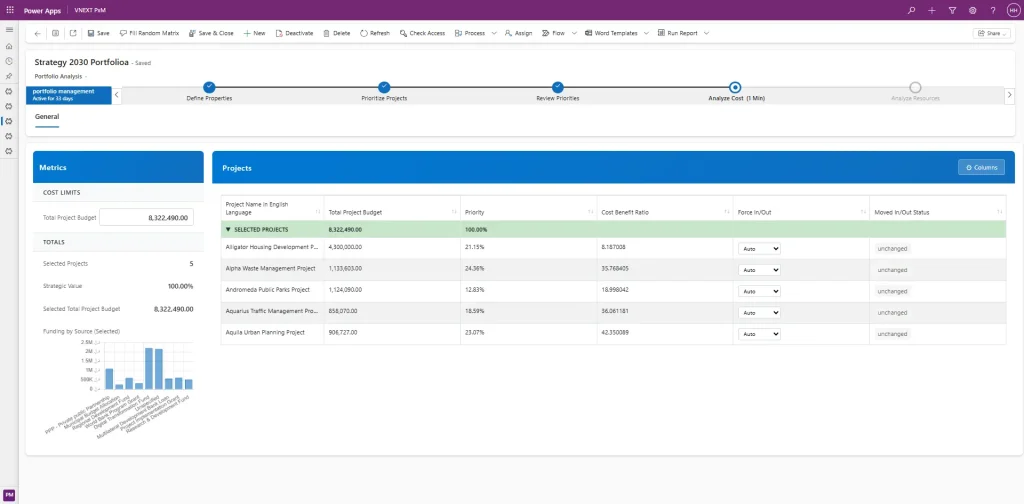This screenshot has width=1024, height=504.
Task: Click the Share button
Action: [990, 33]
